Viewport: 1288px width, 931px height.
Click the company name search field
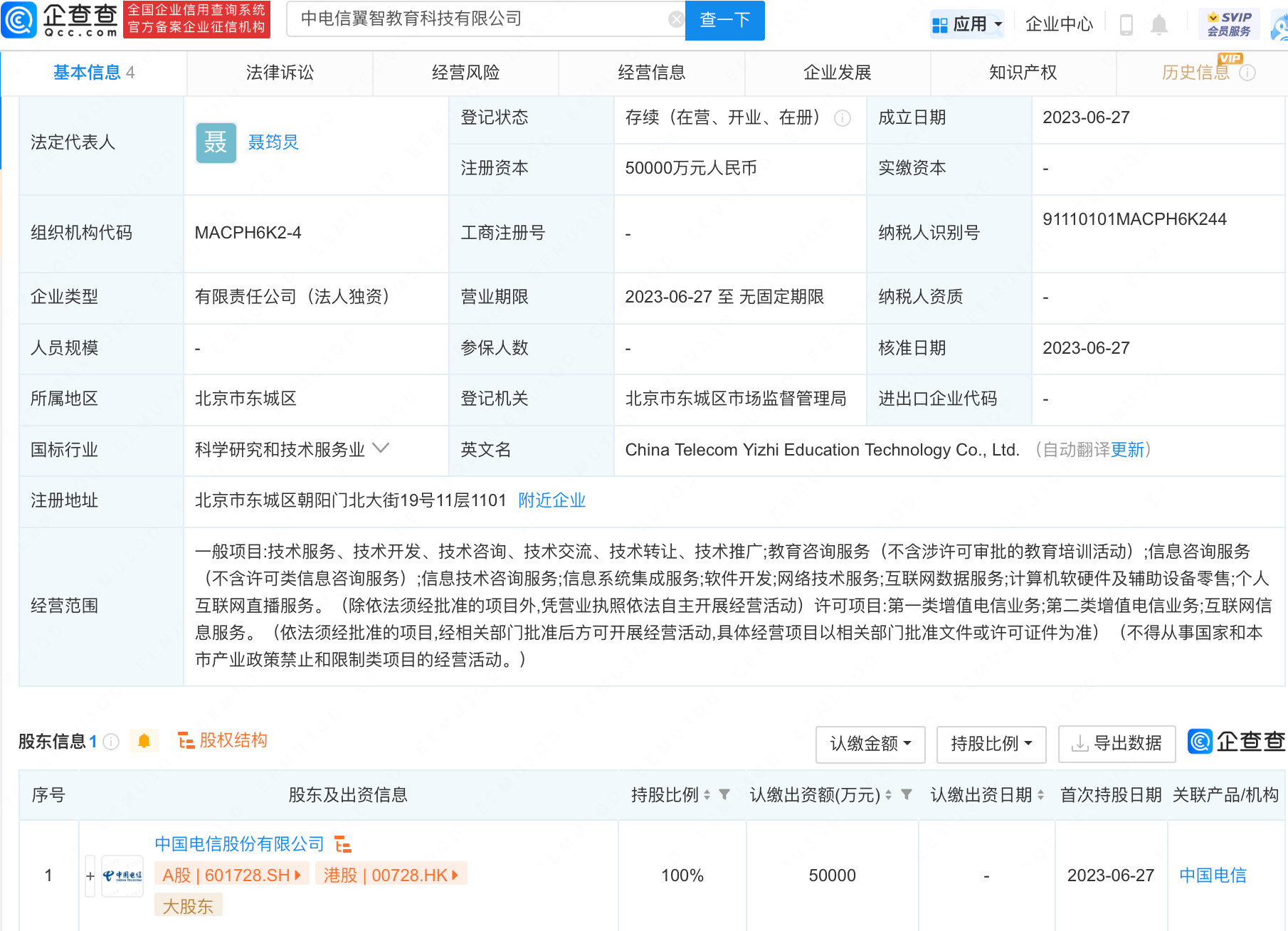[477, 19]
